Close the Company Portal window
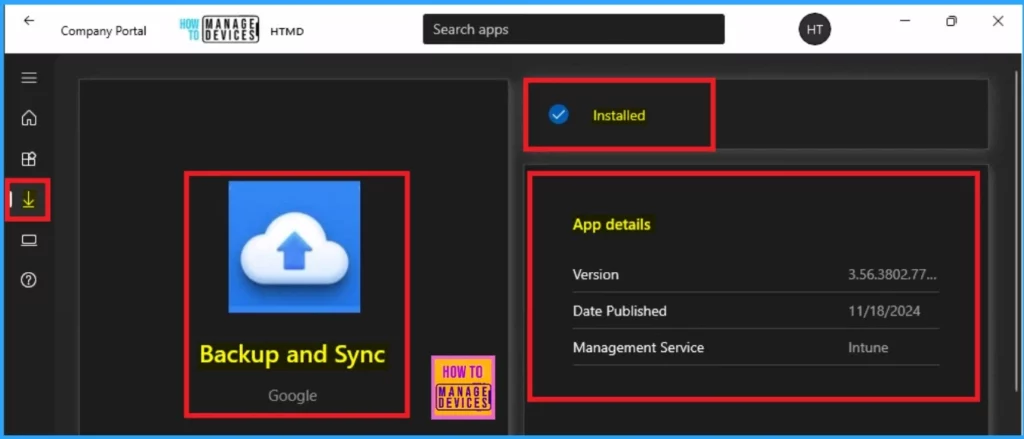This screenshot has height=439, width=1024. pos(998,21)
